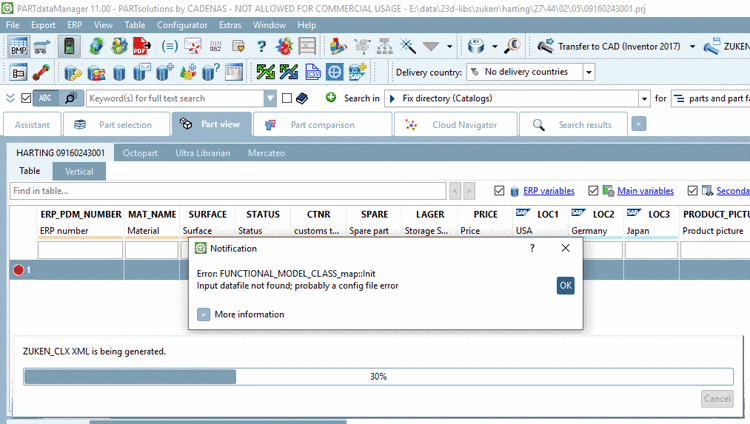Click the ERP variables link
This screenshot has width=750, height=424.
pyautogui.click(x=549, y=191)
